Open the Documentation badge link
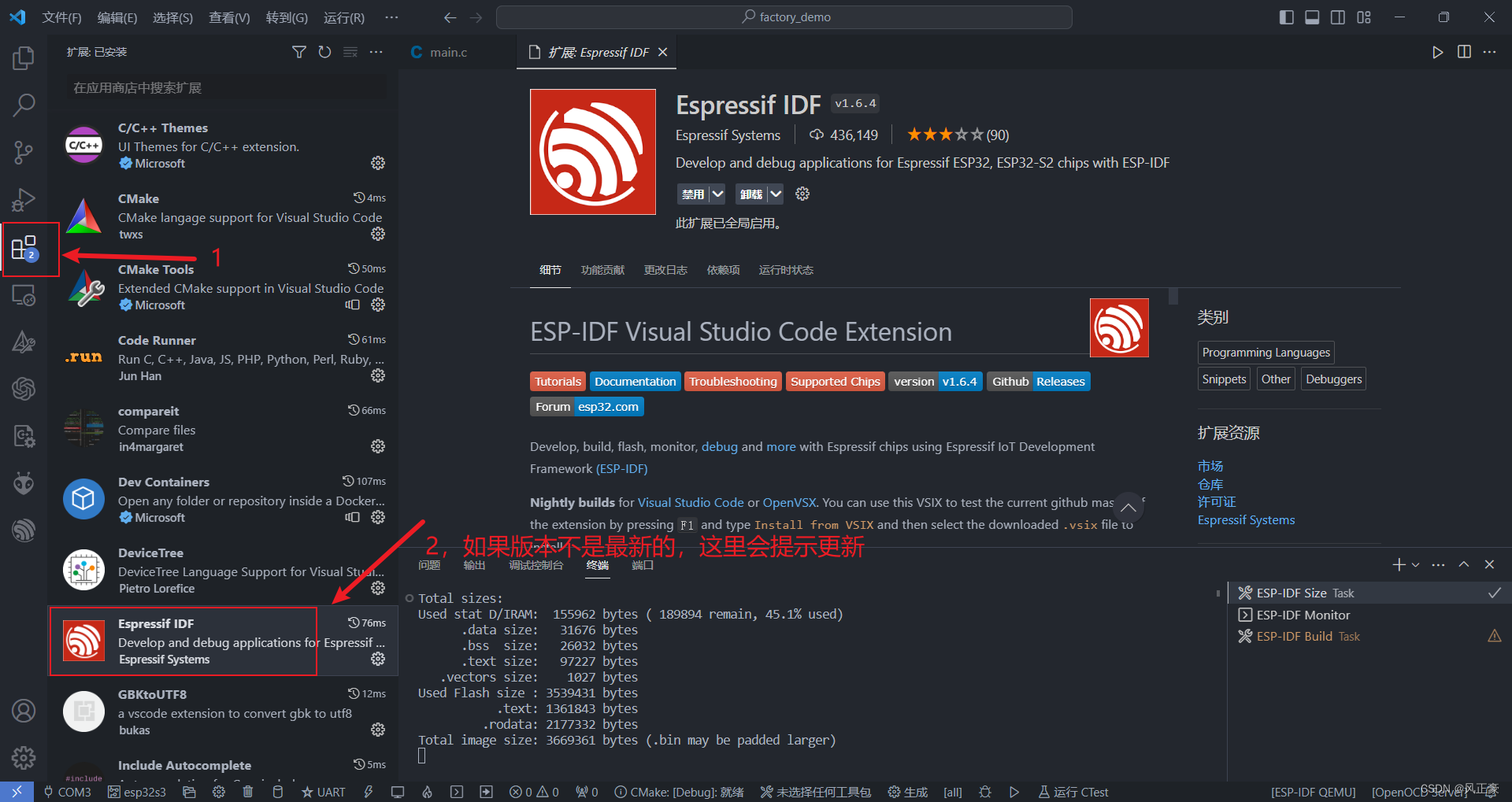 click(x=635, y=382)
